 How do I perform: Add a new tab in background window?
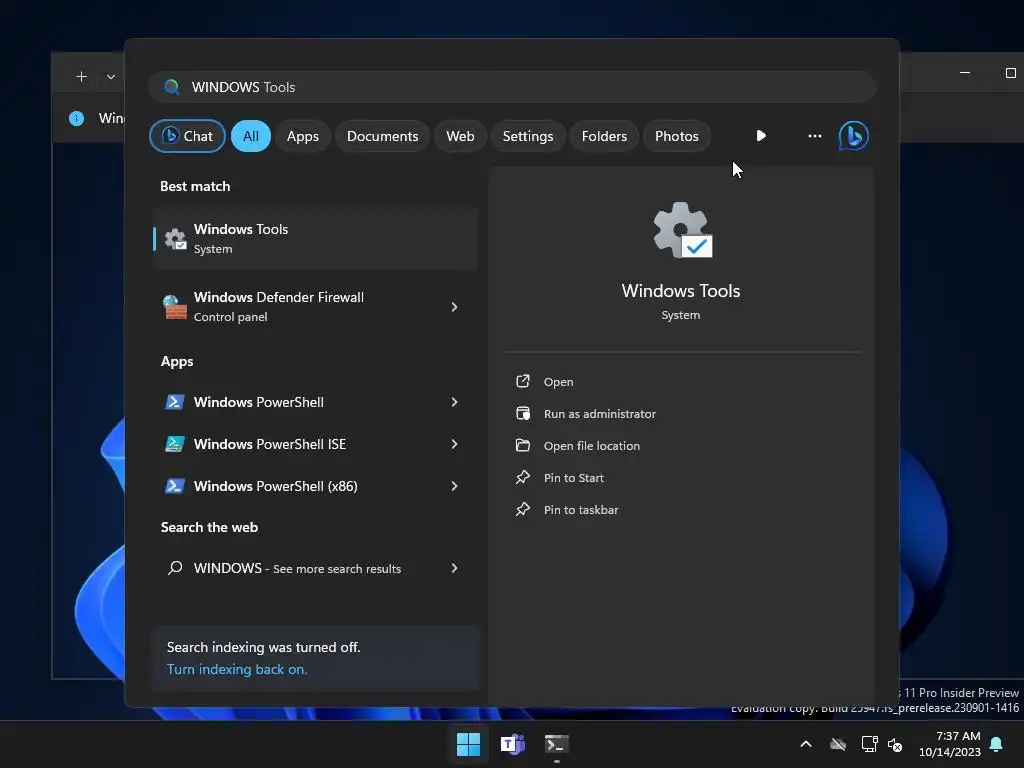tap(82, 76)
